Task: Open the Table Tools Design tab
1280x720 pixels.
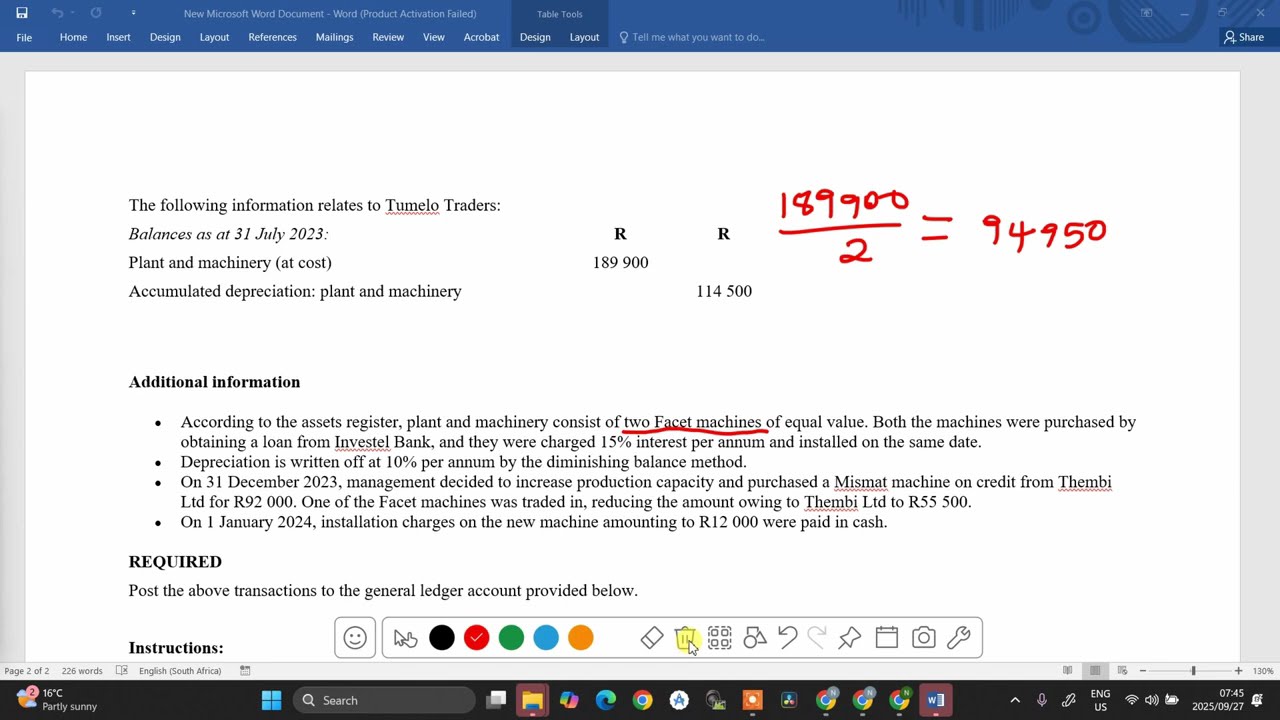Action: point(535,37)
